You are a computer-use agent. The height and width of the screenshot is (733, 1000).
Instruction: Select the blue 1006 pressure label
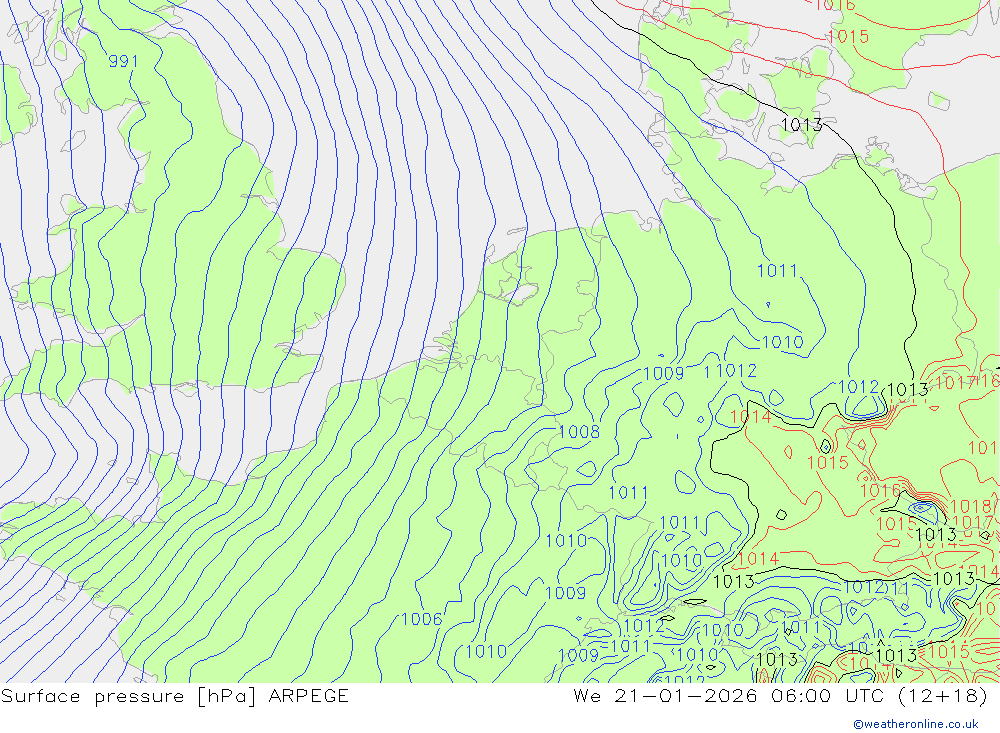pos(422,619)
